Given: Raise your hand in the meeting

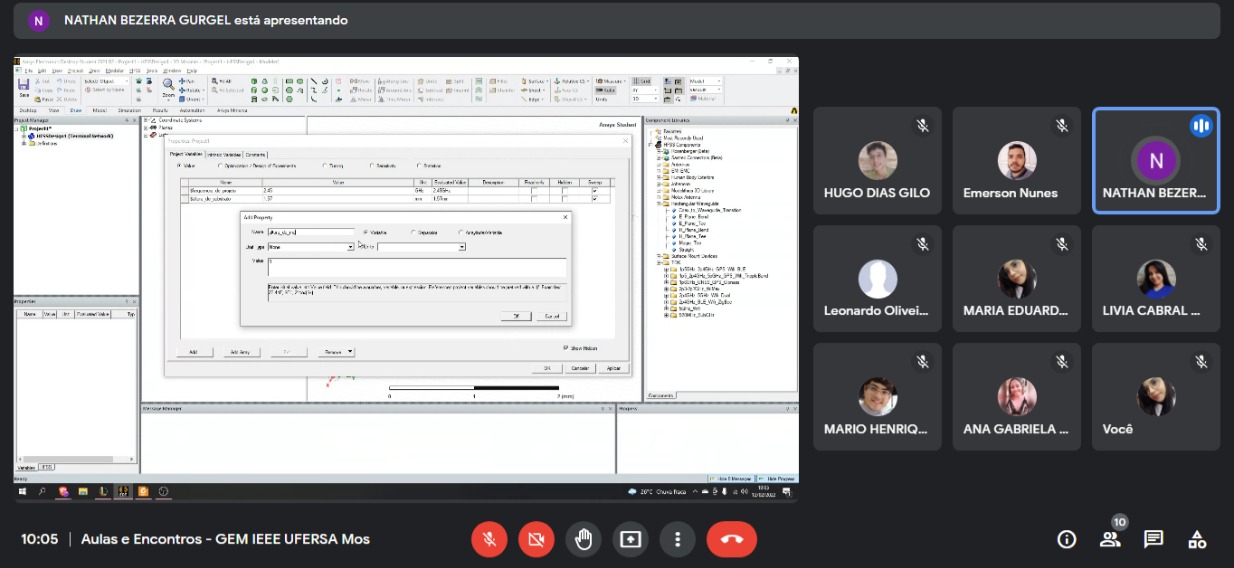Looking at the screenshot, I should 583,539.
